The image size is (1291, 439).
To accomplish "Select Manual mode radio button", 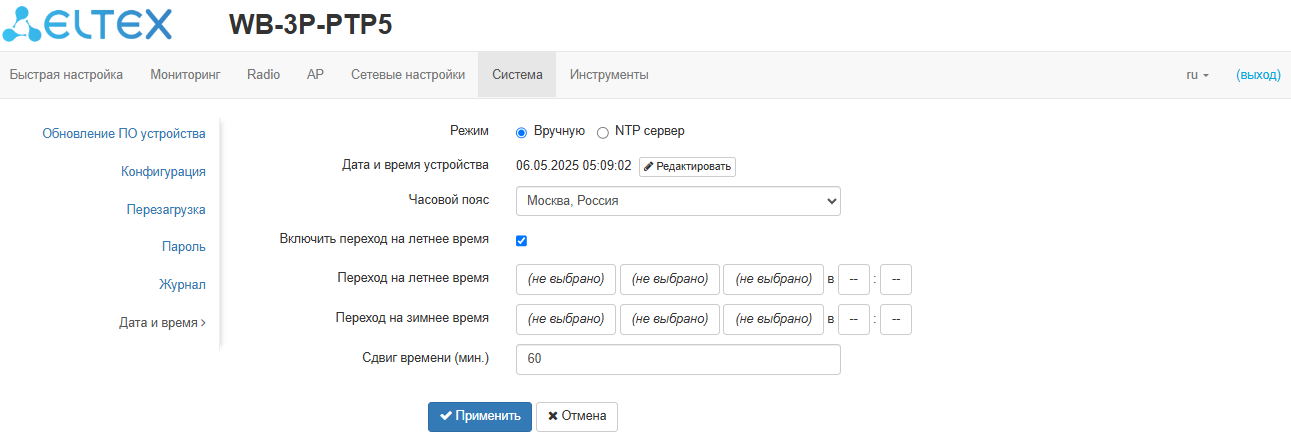I will point(521,132).
